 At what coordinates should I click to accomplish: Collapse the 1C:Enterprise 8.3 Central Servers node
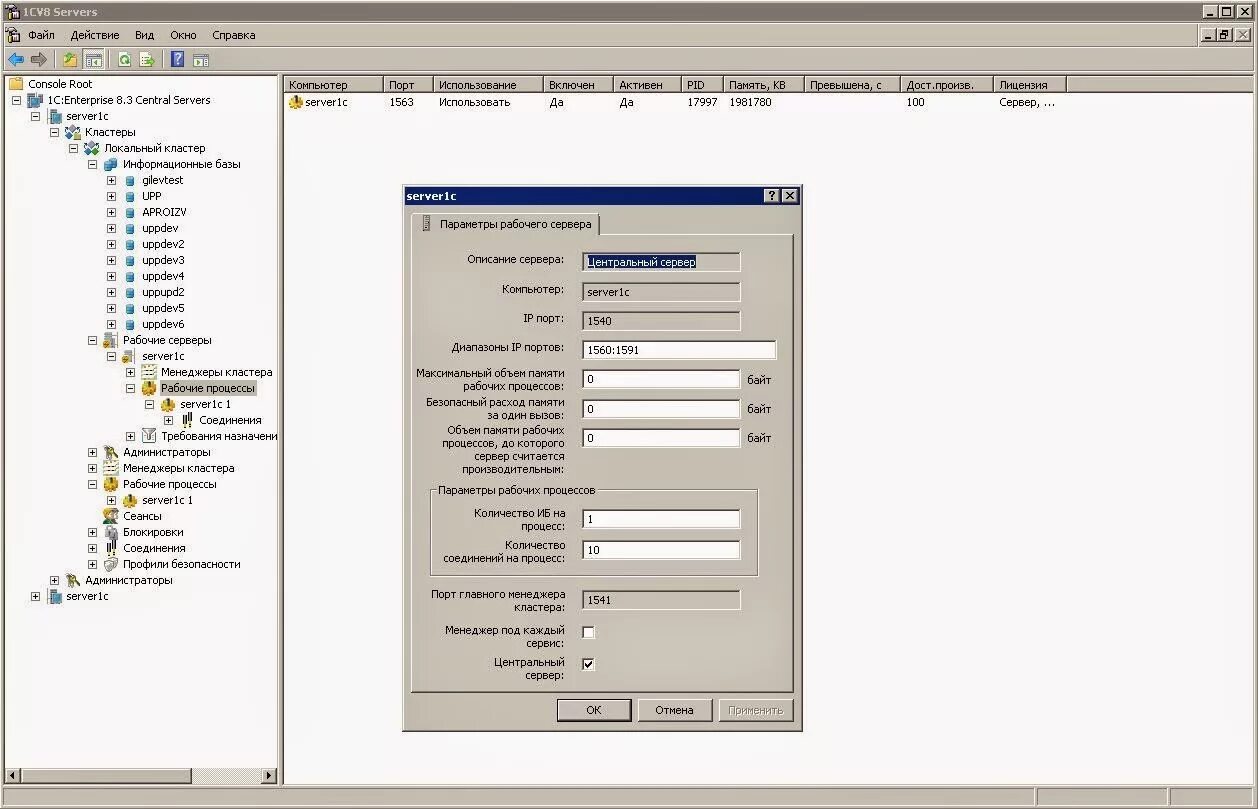16,100
